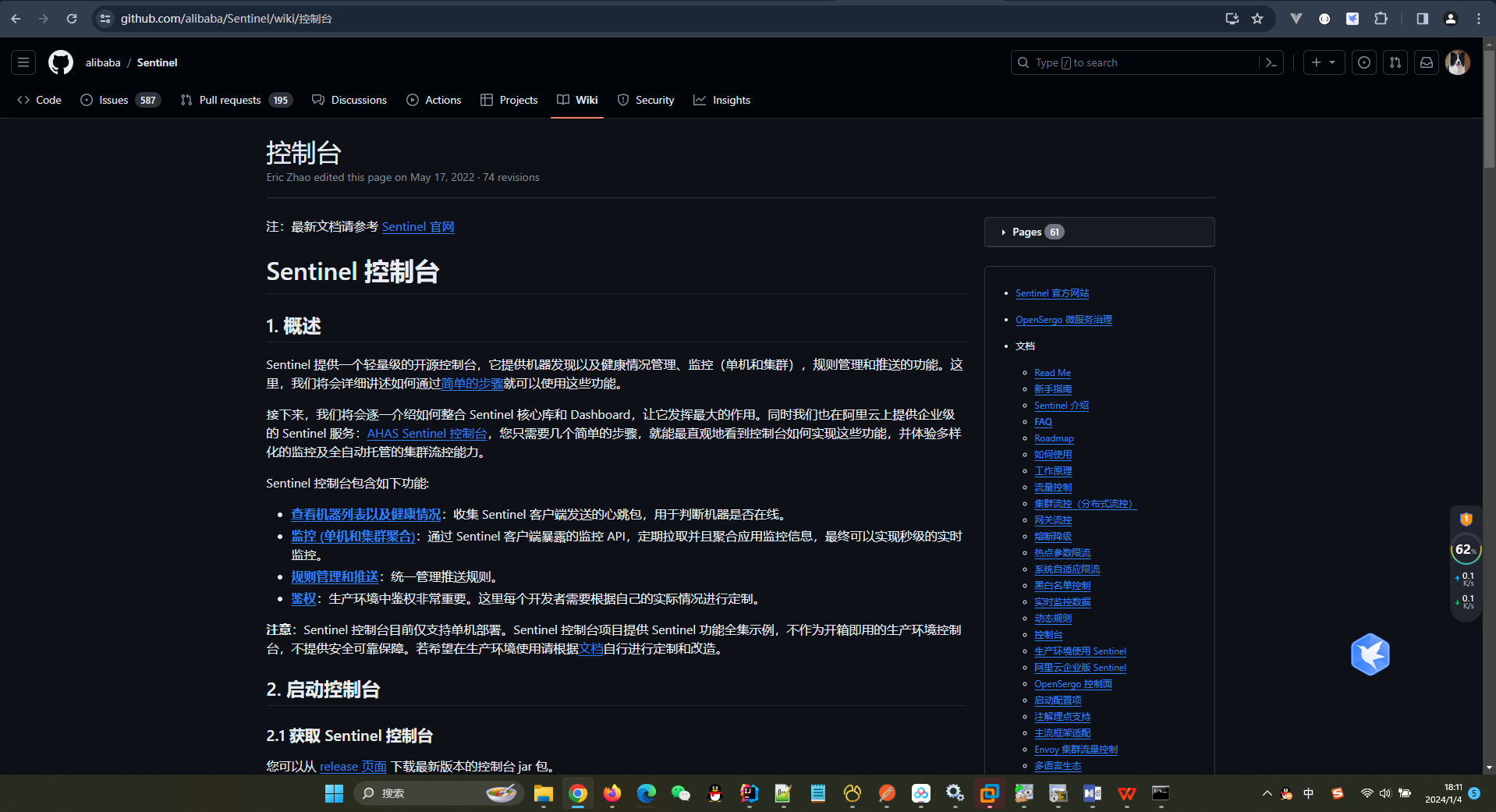Open the create new dropdown next to plus
Screen dimensions: 1496x812
coord(1324,62)
